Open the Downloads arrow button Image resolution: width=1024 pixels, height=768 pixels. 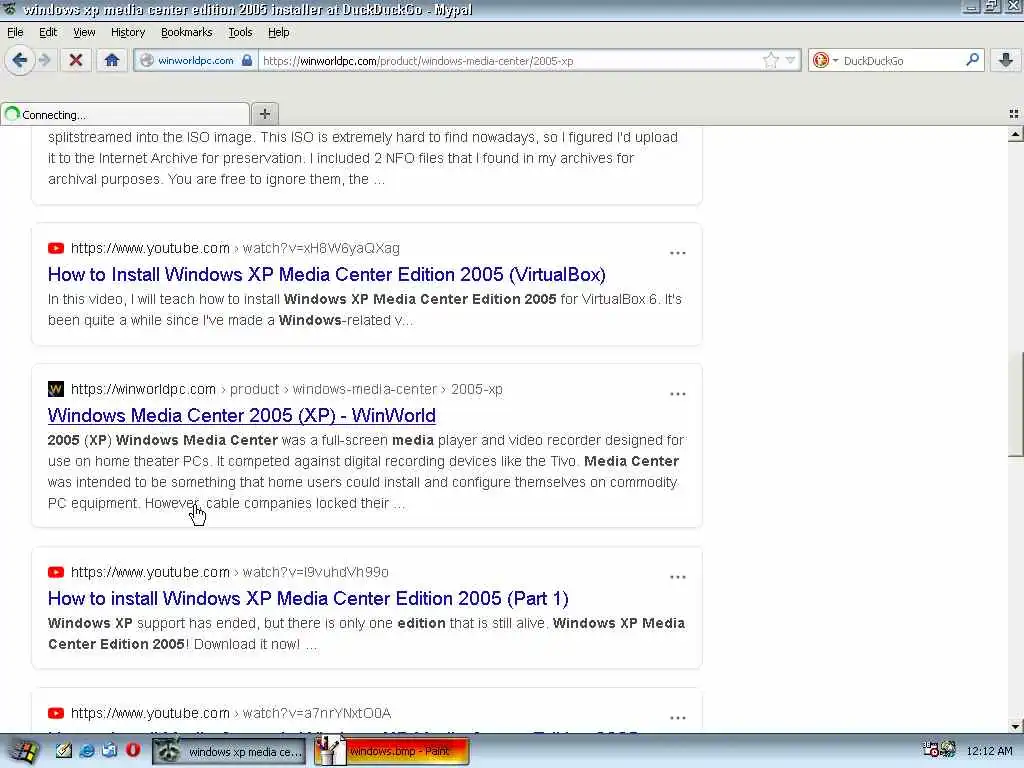pyautogui.click(x=1006, y=60)
